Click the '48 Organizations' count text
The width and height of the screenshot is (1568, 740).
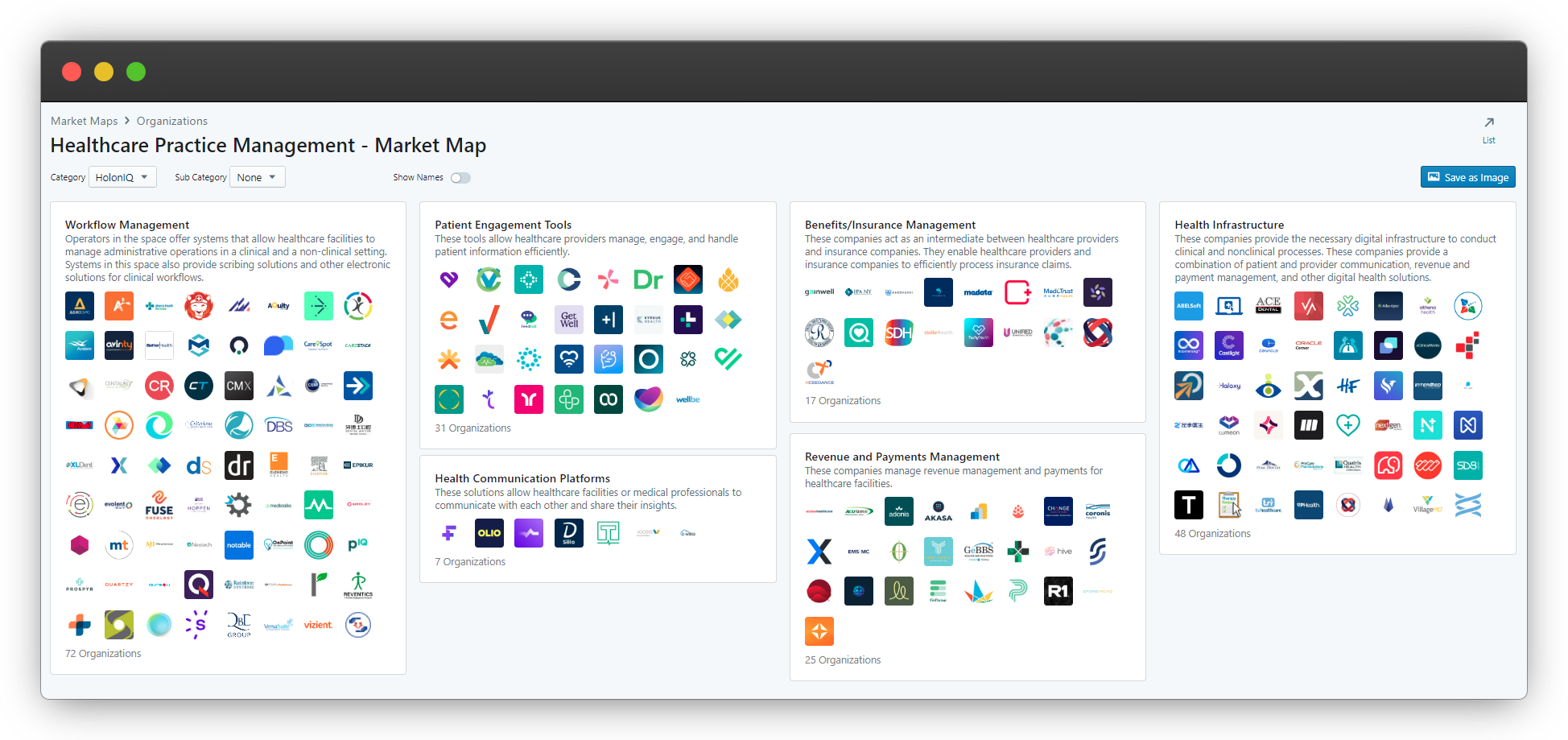pyautogui.click(x=1212, y=534)
